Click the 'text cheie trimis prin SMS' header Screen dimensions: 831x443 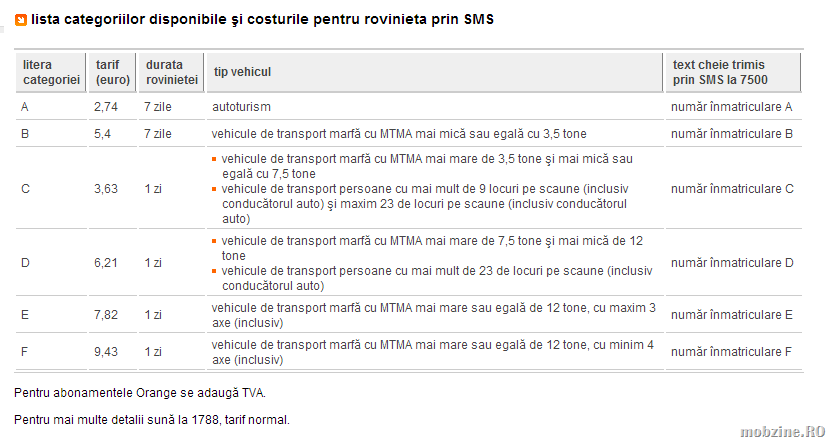point(732,72)
